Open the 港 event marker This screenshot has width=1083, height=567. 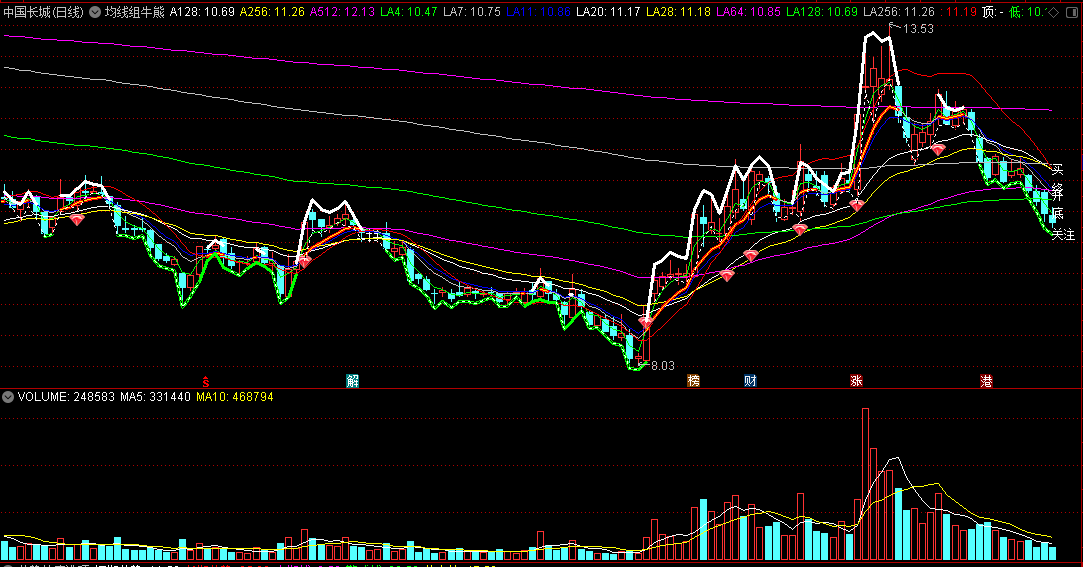986,381
